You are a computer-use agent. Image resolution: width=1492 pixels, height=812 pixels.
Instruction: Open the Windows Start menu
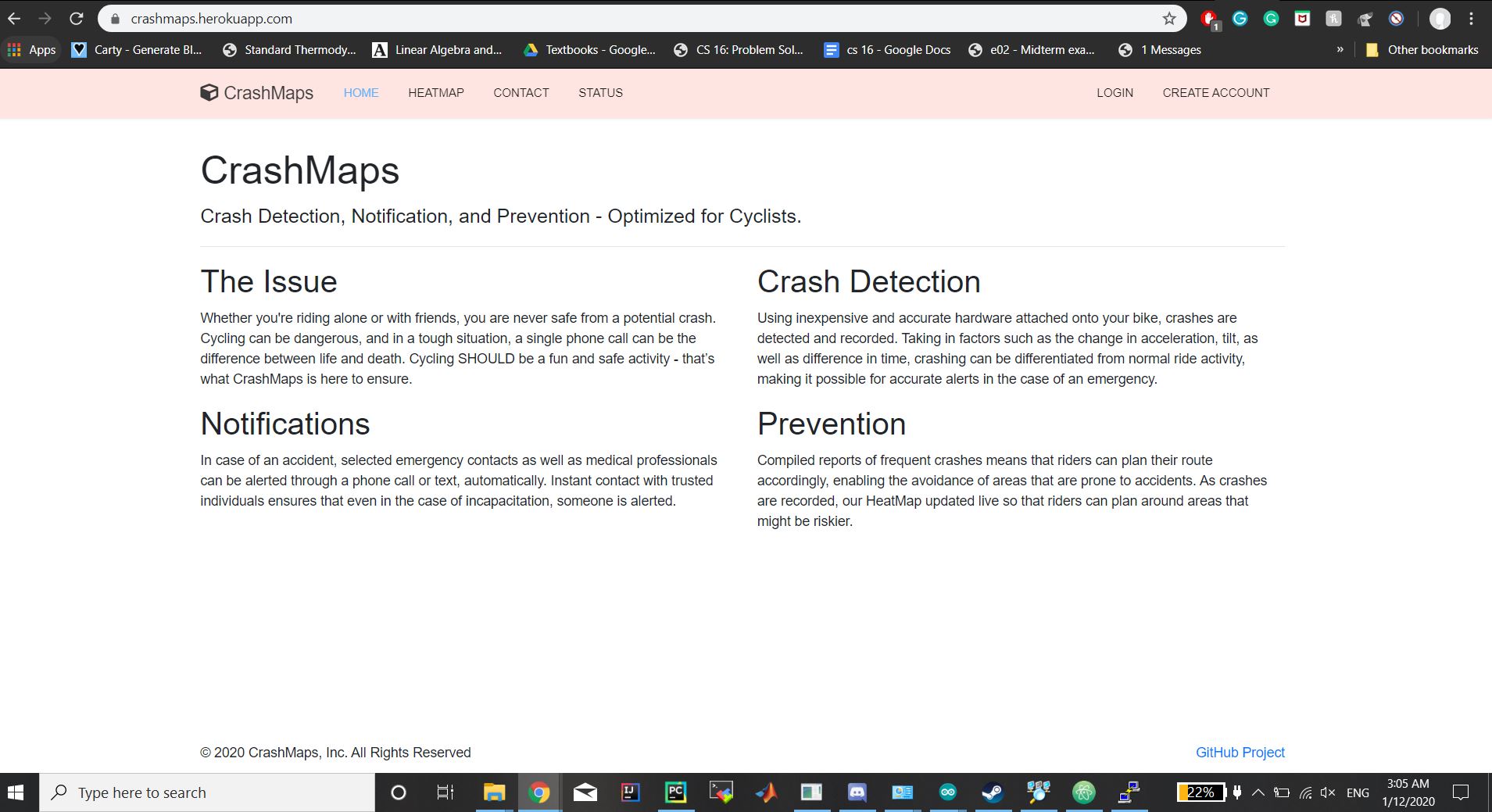pos(16,792)
